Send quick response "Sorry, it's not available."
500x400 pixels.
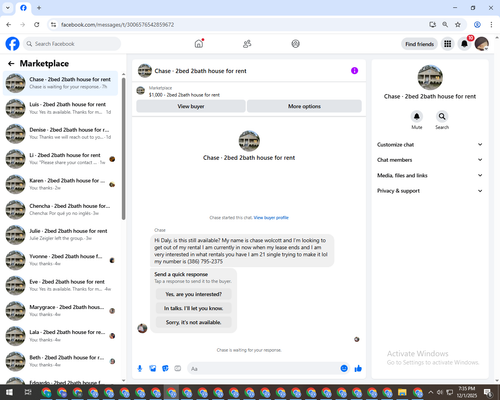(x=194, y=322)
